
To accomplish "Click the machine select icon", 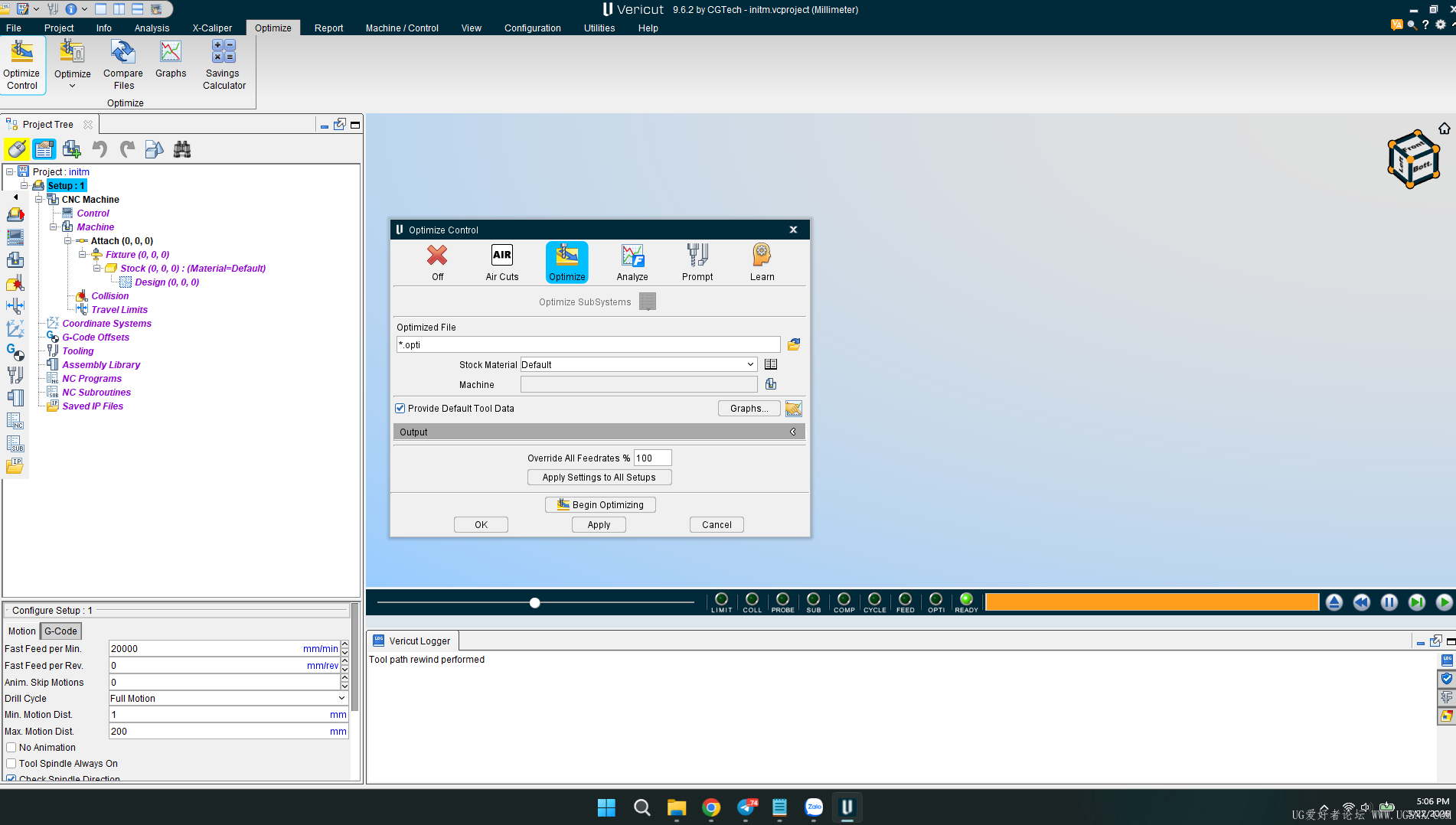I will [771, 384].
